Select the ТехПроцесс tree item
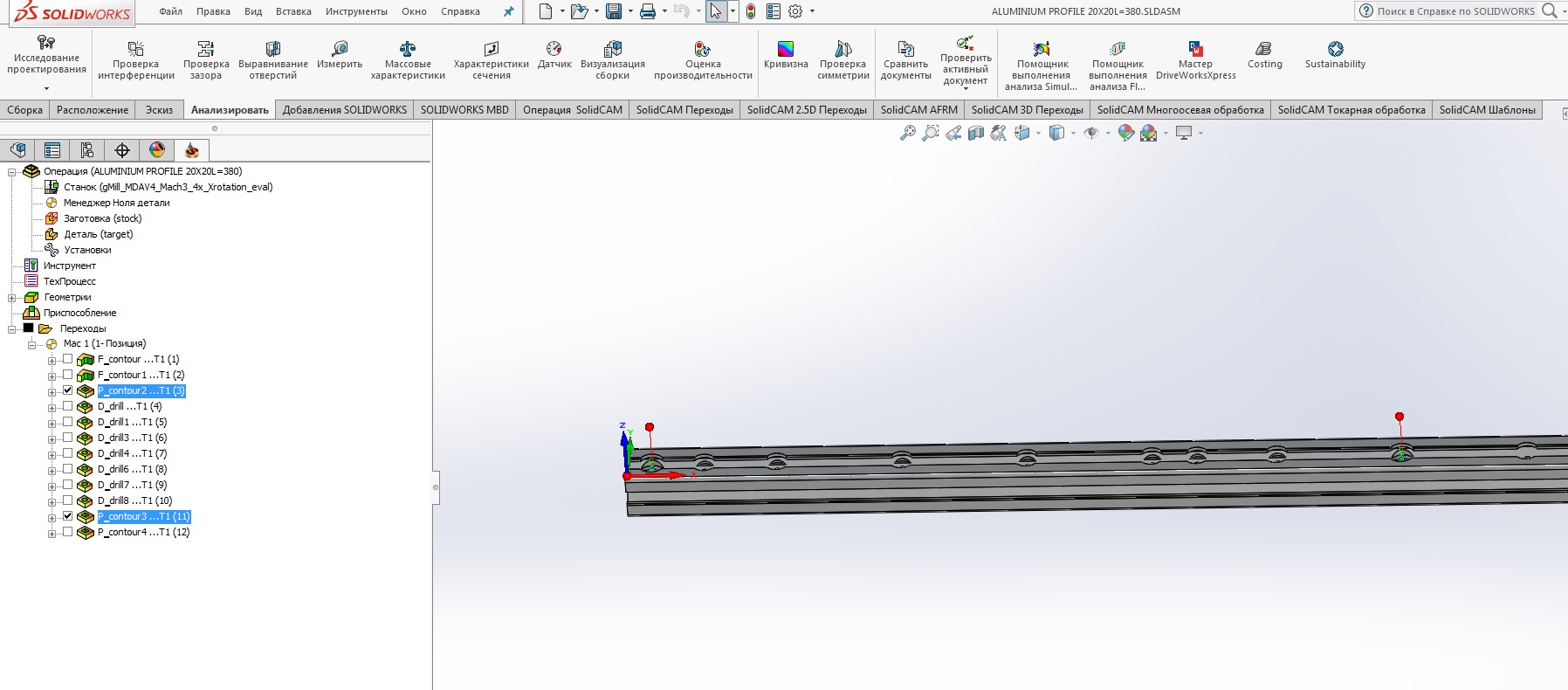1568x690 pixels. tap(70, 281)
